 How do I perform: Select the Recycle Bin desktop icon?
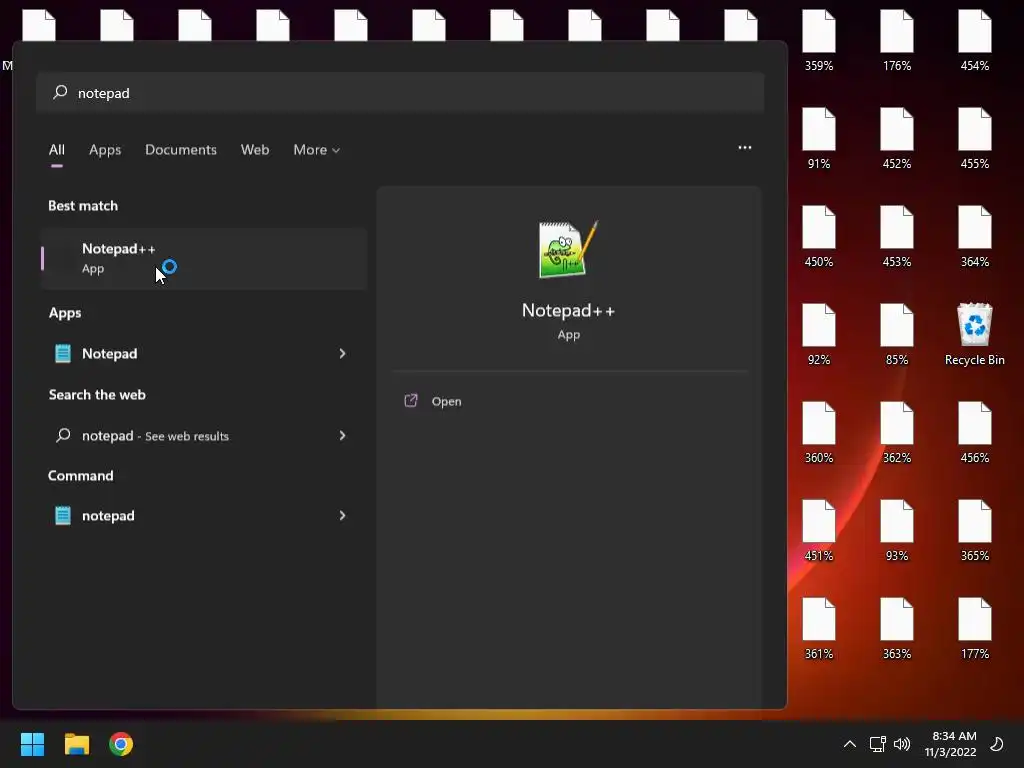coord(974,334)
